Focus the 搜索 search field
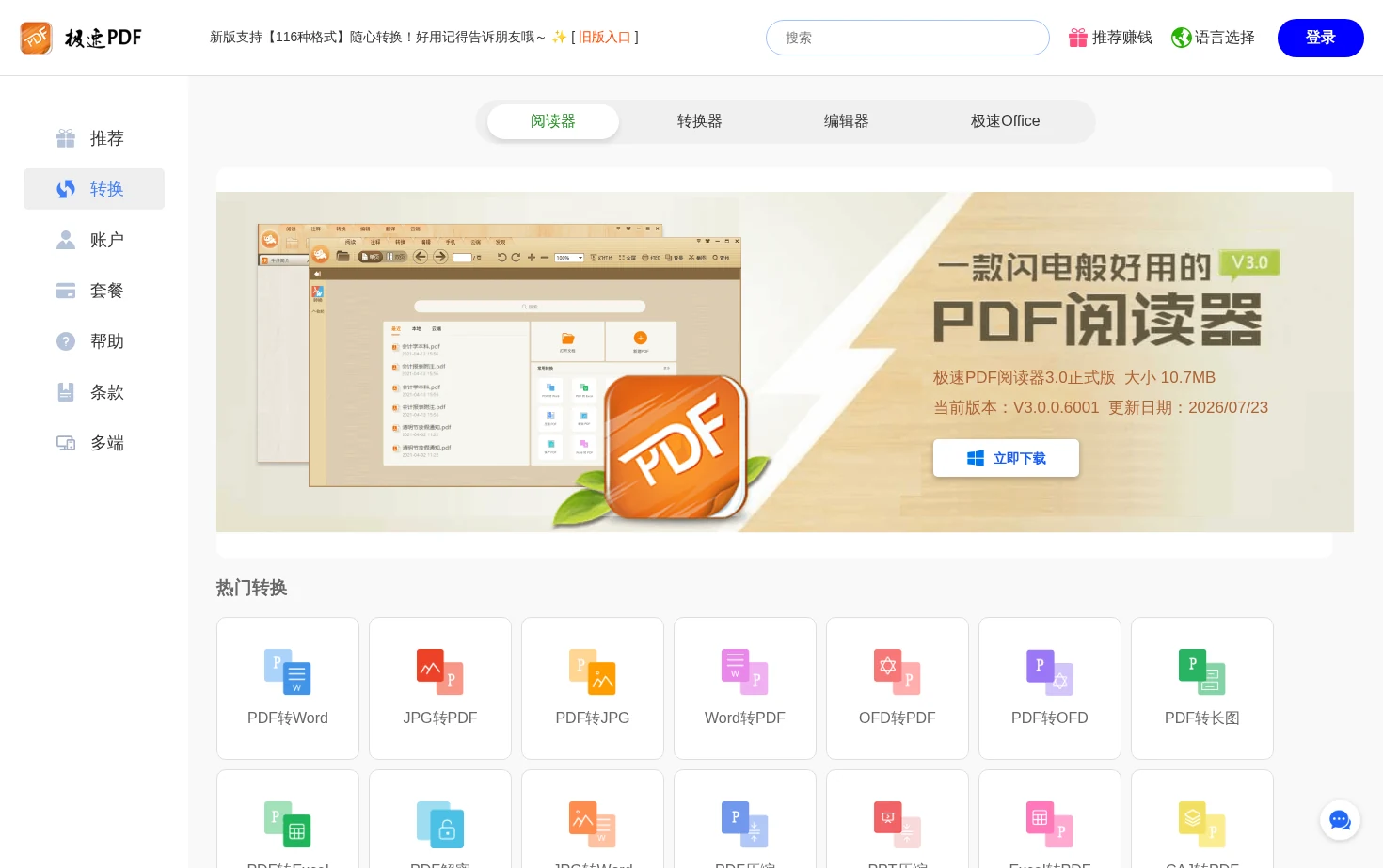Viewport: 1383px width, 868px height. 908,38
